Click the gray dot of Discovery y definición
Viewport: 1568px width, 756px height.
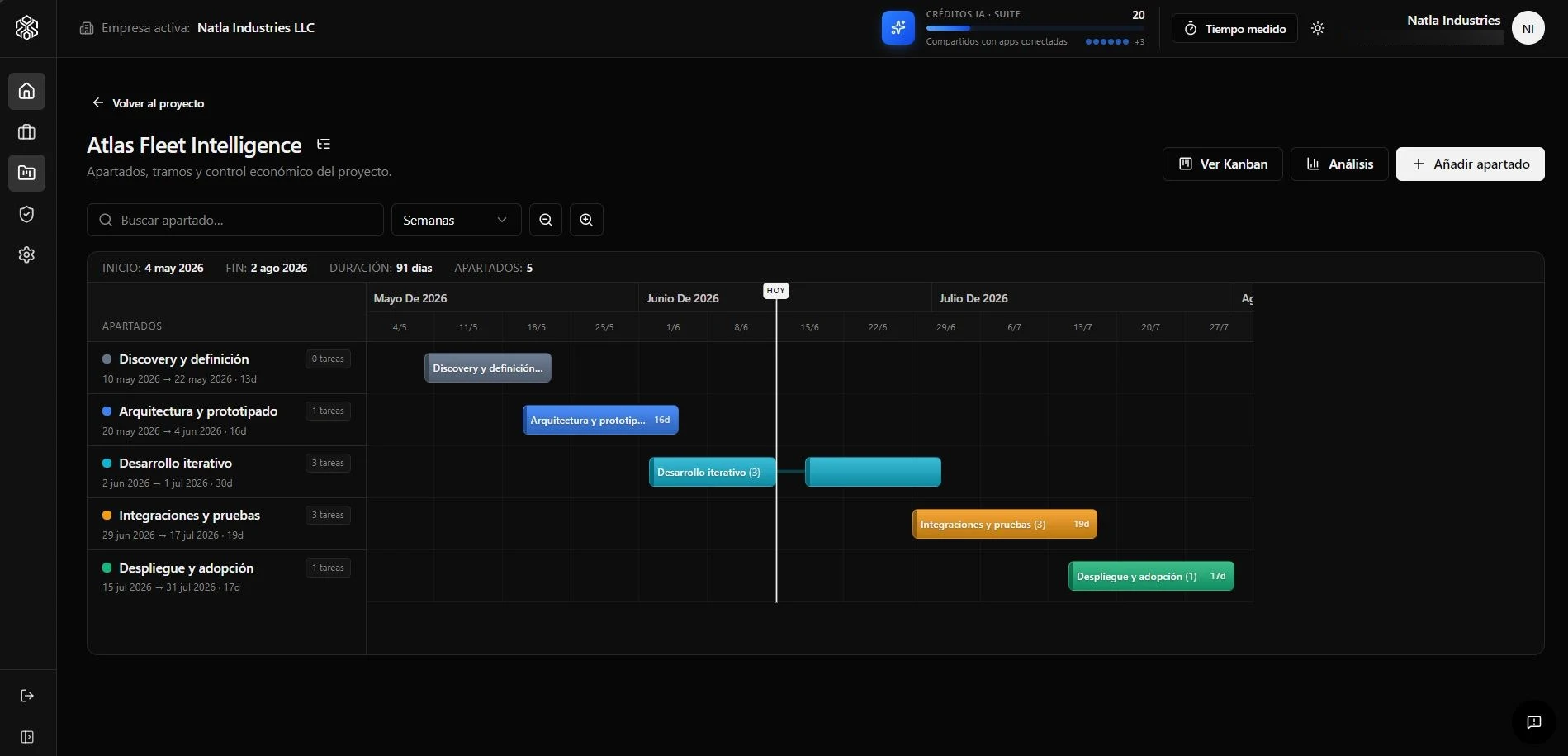point(107,359)
